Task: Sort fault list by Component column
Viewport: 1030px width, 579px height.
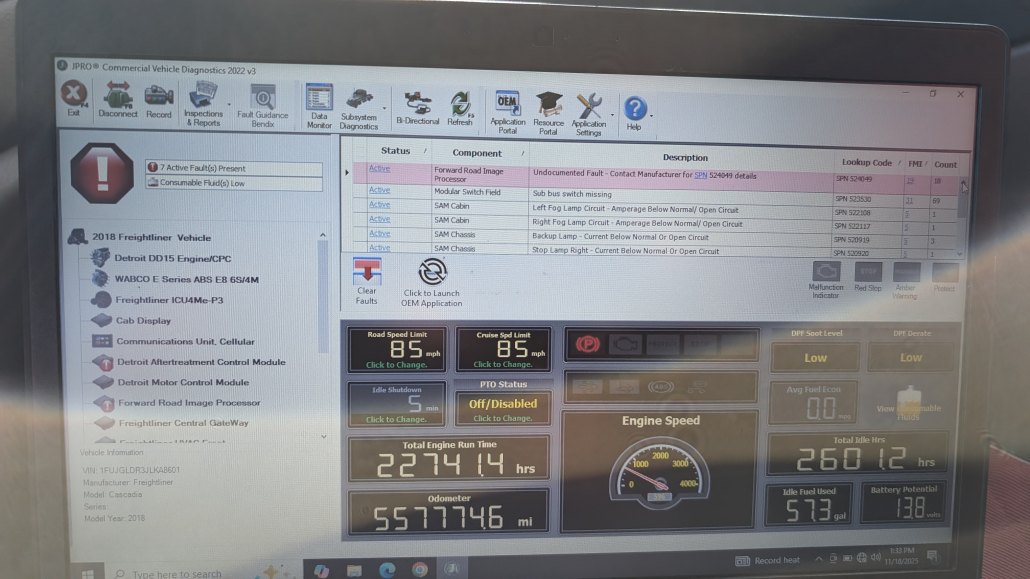Action: click(477, 153)
